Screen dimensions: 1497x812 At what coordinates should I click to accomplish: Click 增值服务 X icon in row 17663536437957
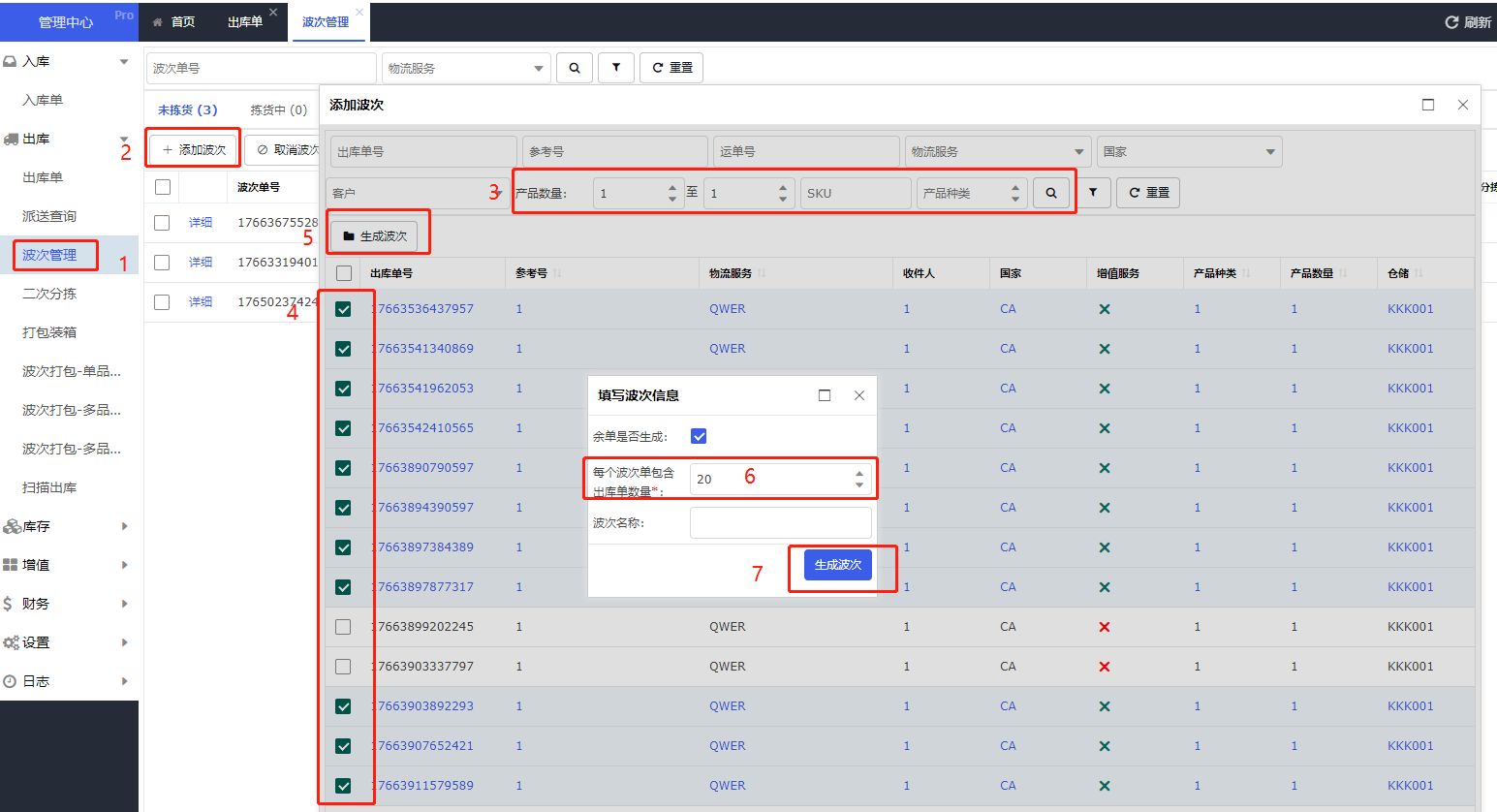[1105, 309]
